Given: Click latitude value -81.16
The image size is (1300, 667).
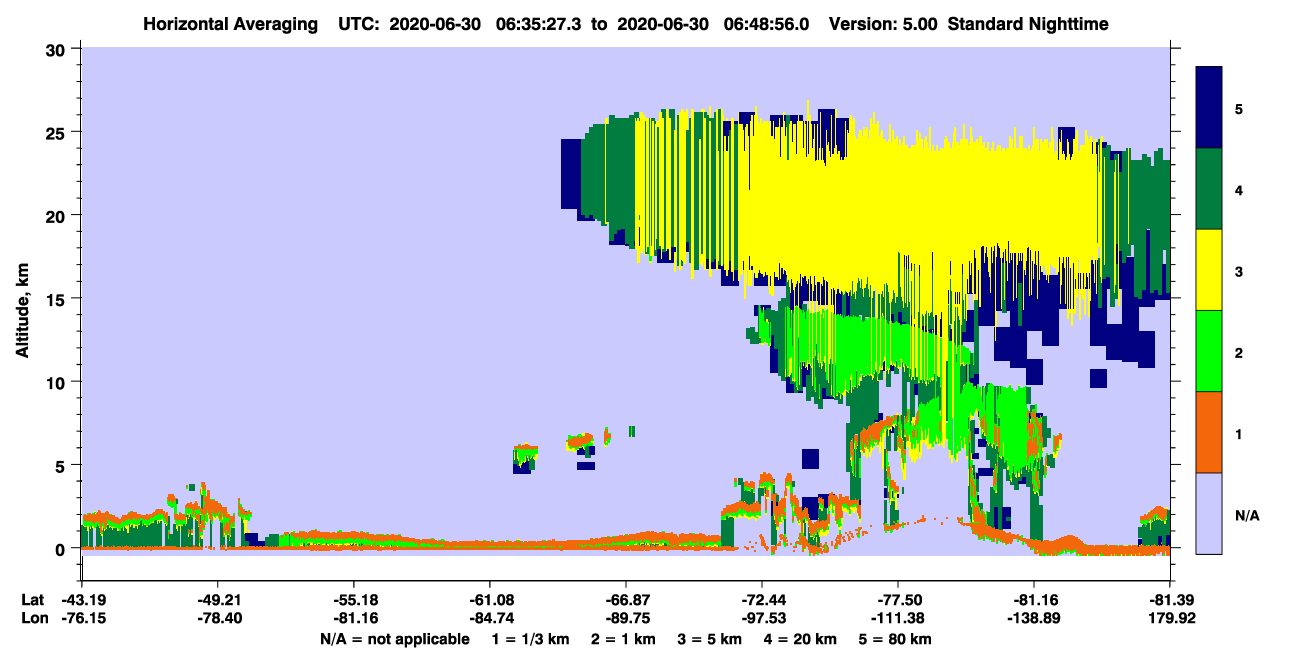Looking at the screenshot, I should [1034, 600].
